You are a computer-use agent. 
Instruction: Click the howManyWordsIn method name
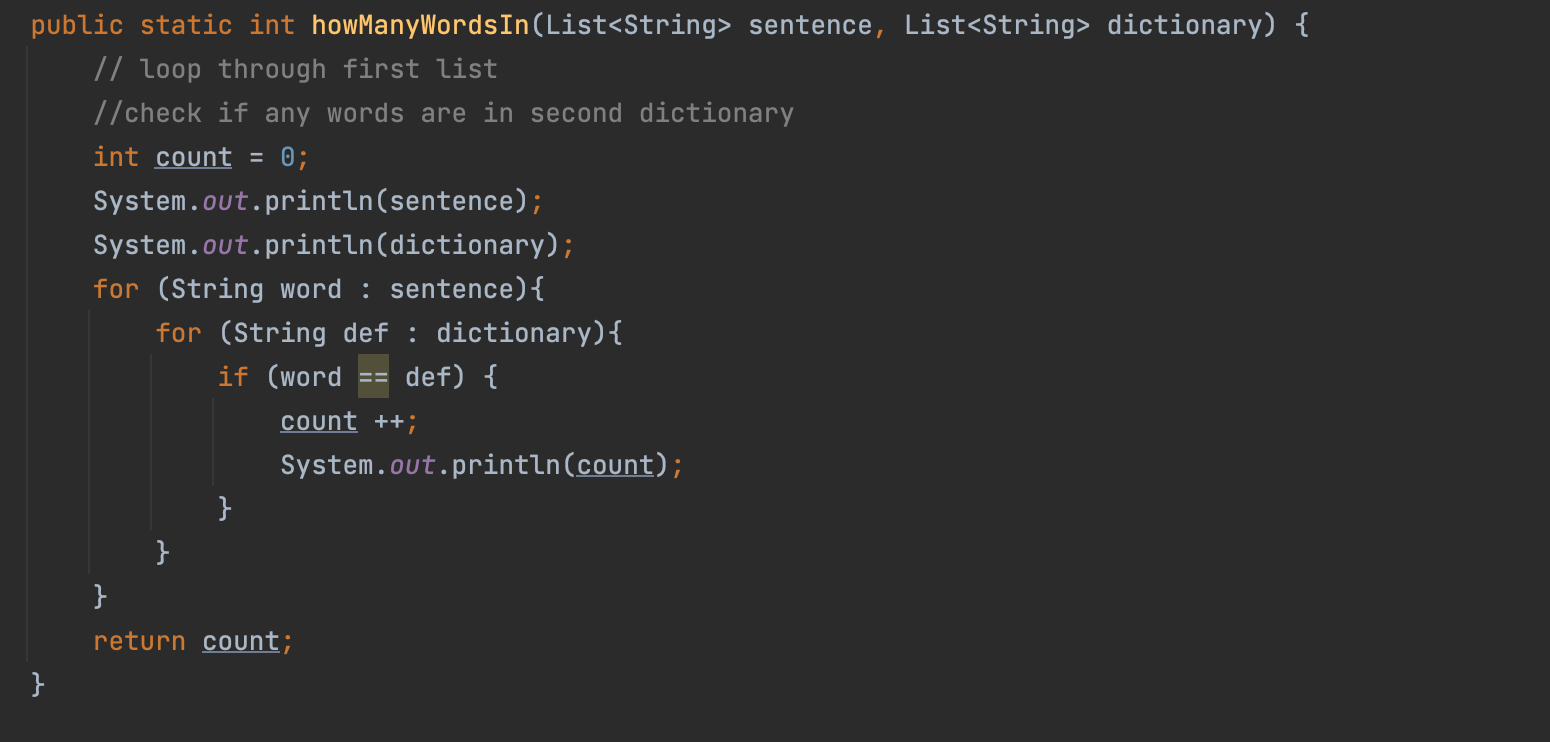(x=420, y=25)
